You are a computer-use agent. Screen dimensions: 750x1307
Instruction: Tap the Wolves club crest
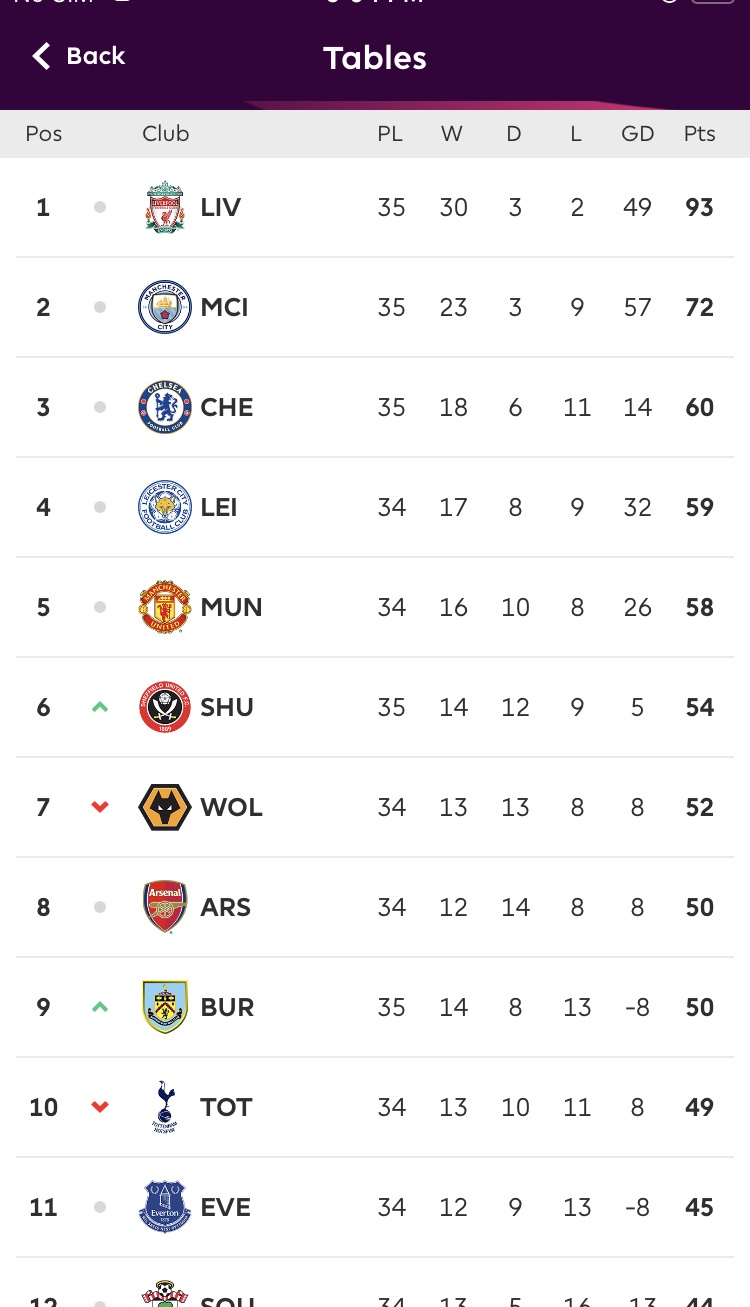(165, 807)
